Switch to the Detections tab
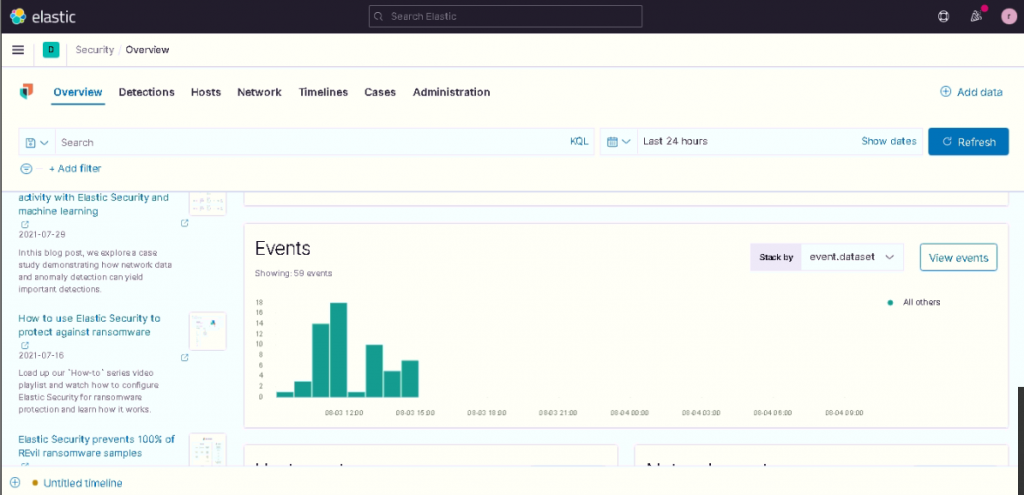The image size is (1024, 495). 146,92
